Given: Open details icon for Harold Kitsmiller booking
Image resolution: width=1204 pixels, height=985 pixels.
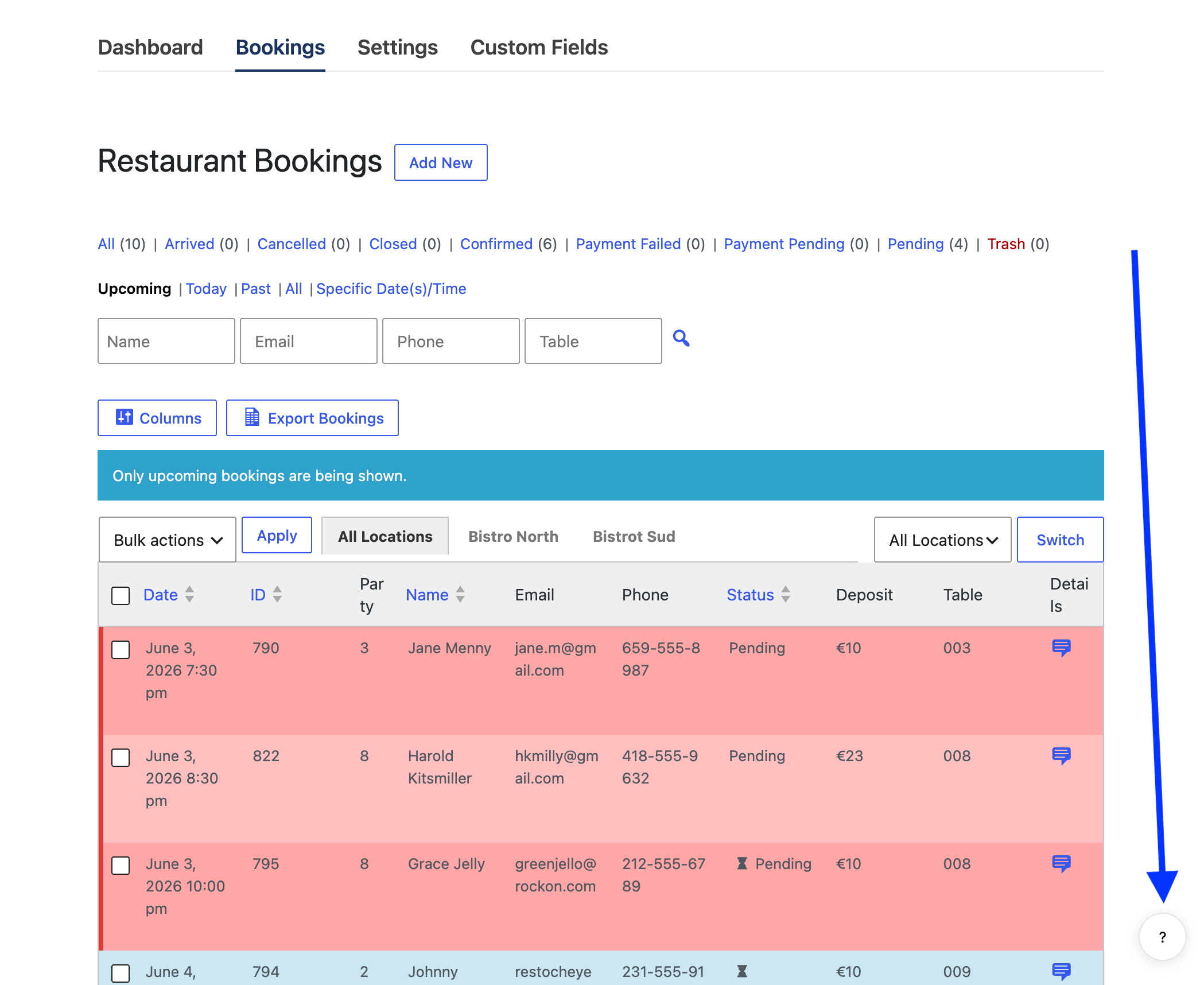Looking at the screenshot, I should click(1061, 756).
